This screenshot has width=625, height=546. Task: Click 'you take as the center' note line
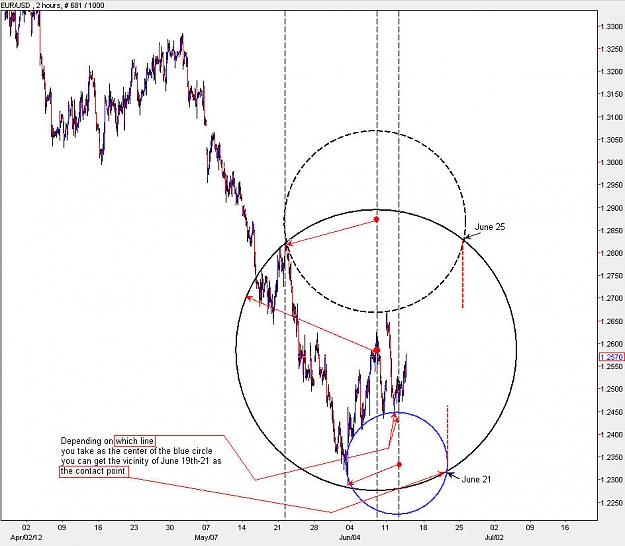(x=136, y=451)
